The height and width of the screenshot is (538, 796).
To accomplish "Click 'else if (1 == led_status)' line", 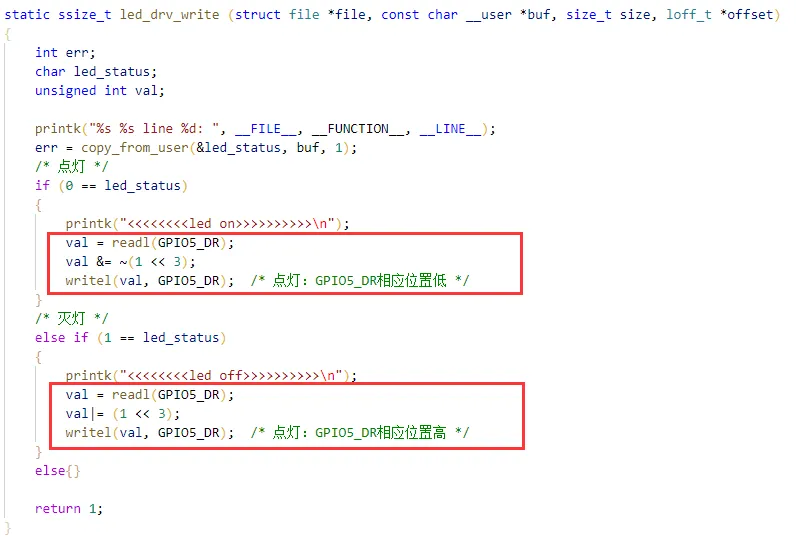I will point(130,338).
